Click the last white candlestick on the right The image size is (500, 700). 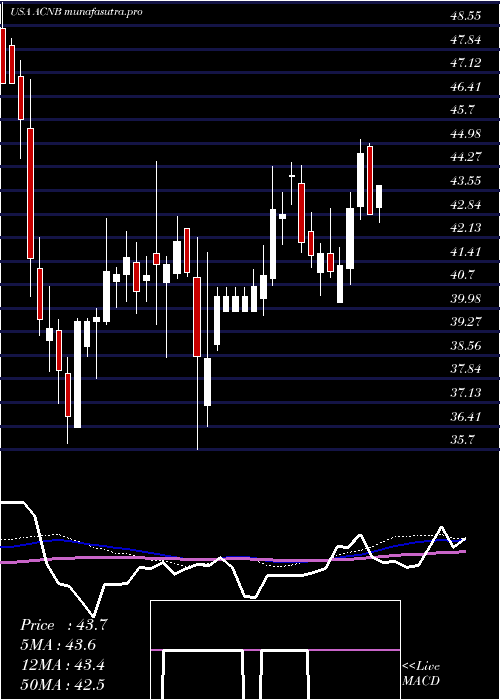pos(379,196)
